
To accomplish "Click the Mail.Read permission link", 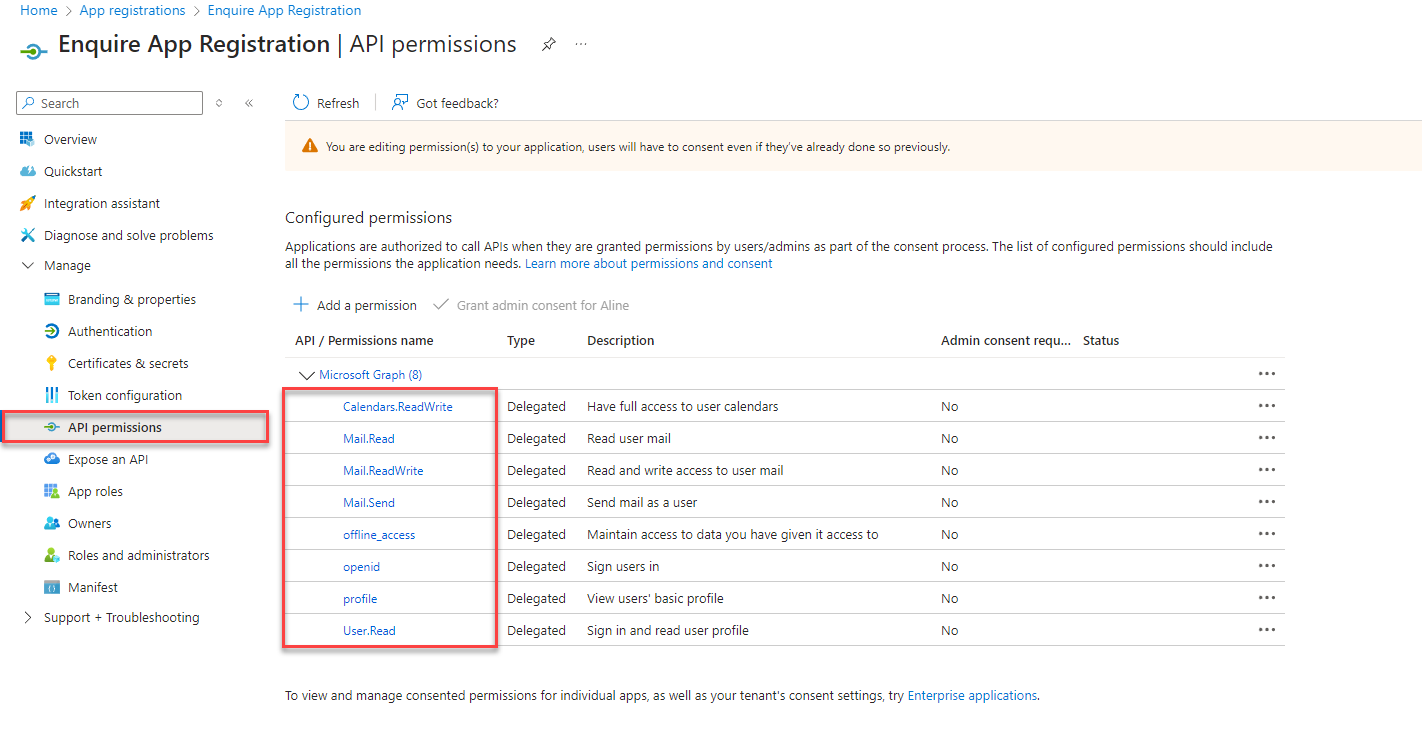I will 369,438.
